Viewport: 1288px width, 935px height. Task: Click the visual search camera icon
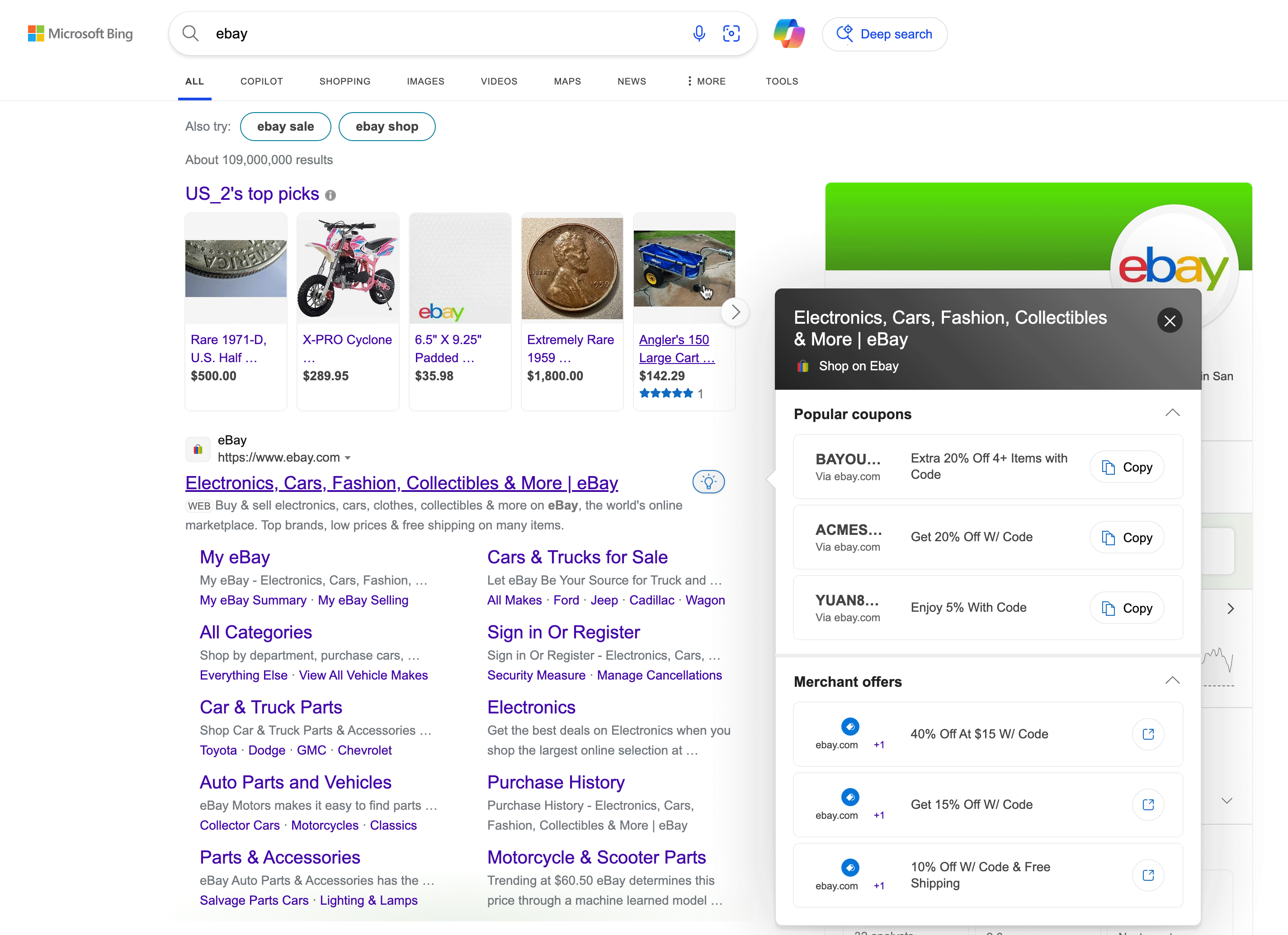731,33
